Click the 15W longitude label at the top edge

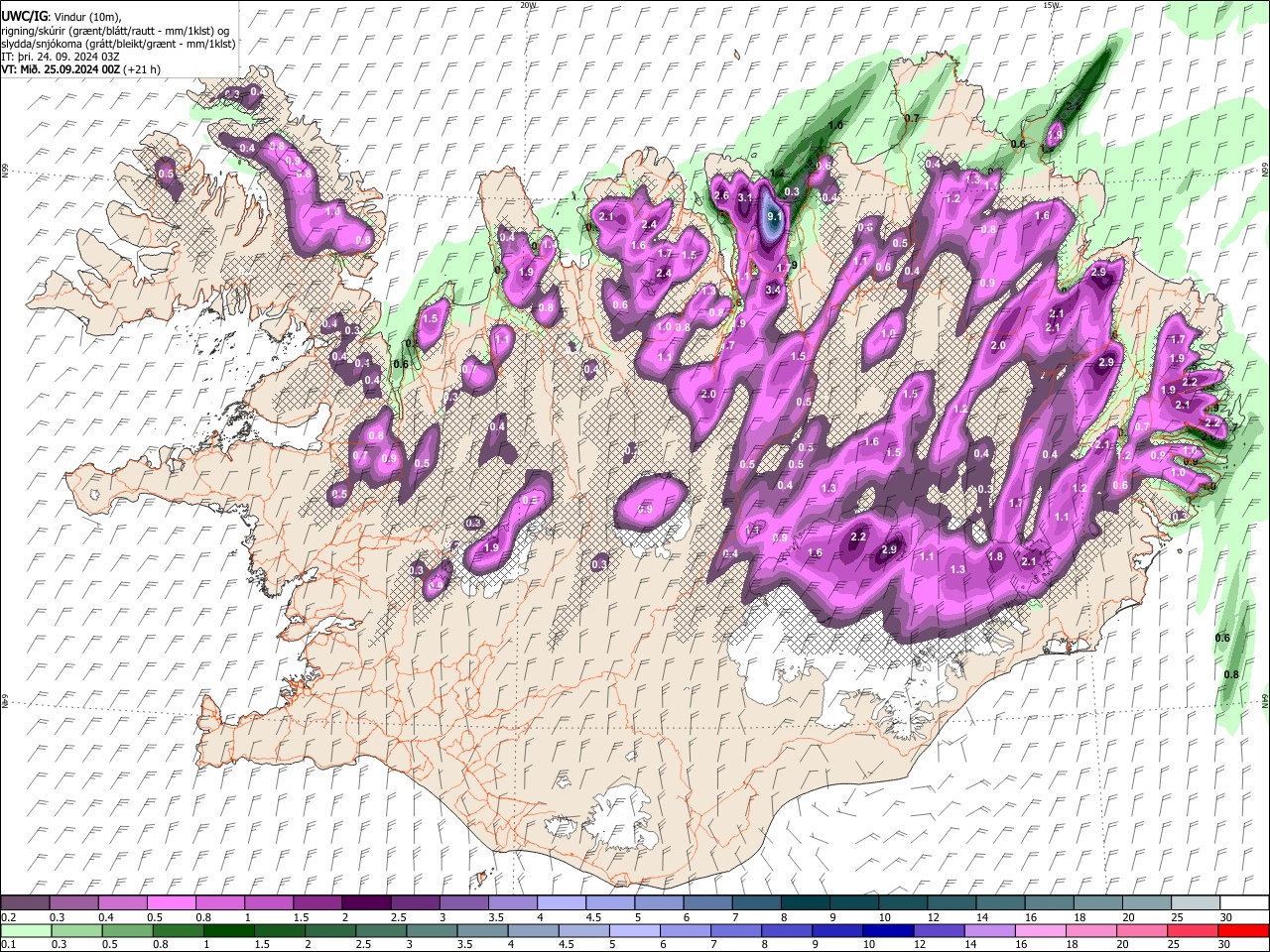click(x=1051, y=5)
